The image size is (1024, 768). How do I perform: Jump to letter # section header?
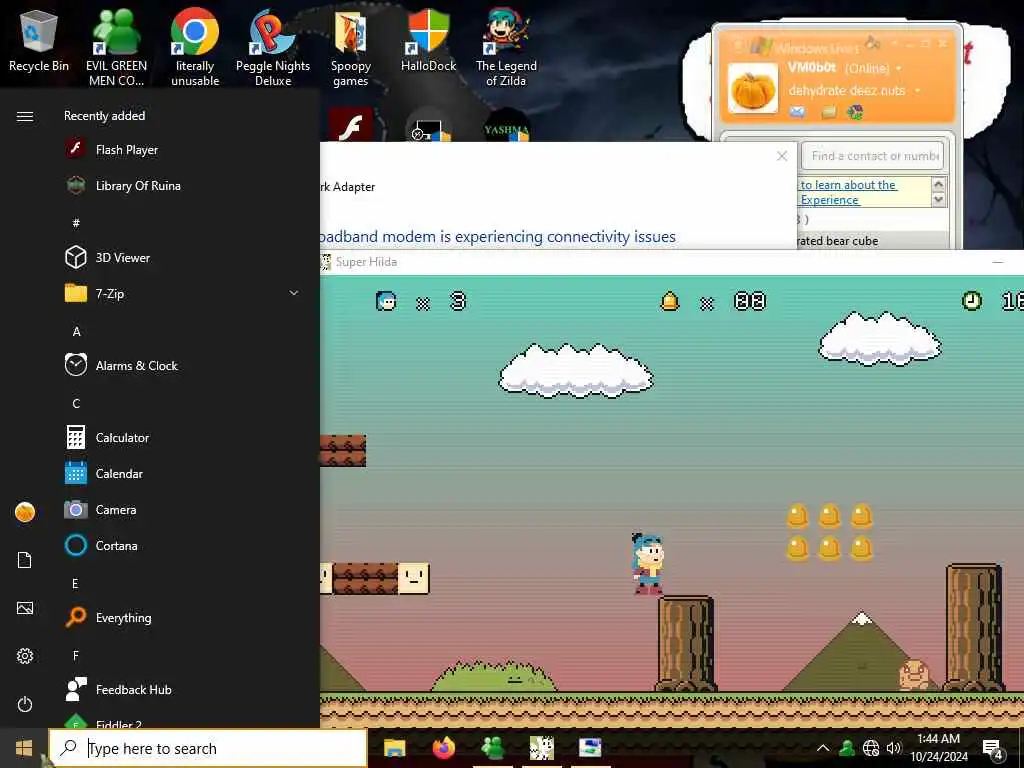pyautogui.click(x=76, y=223)
